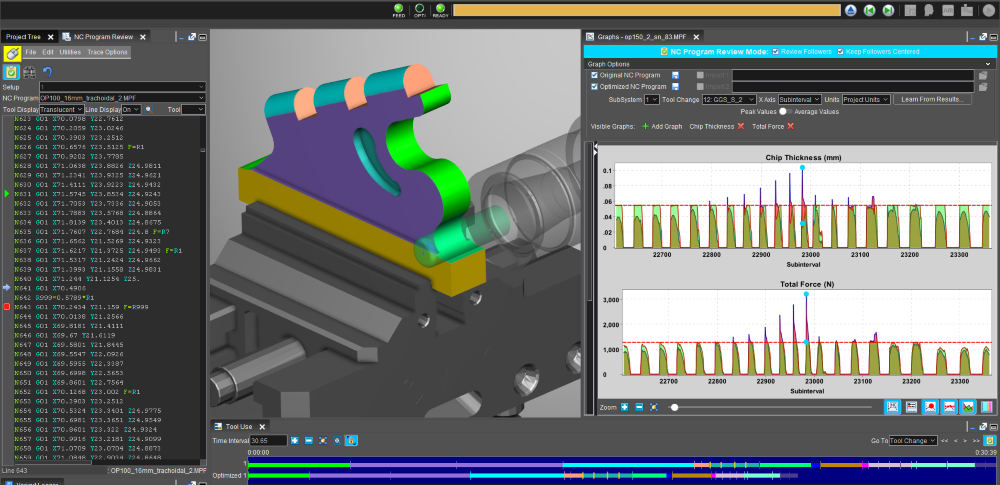Click the binoculars search icon

(30, 72)
